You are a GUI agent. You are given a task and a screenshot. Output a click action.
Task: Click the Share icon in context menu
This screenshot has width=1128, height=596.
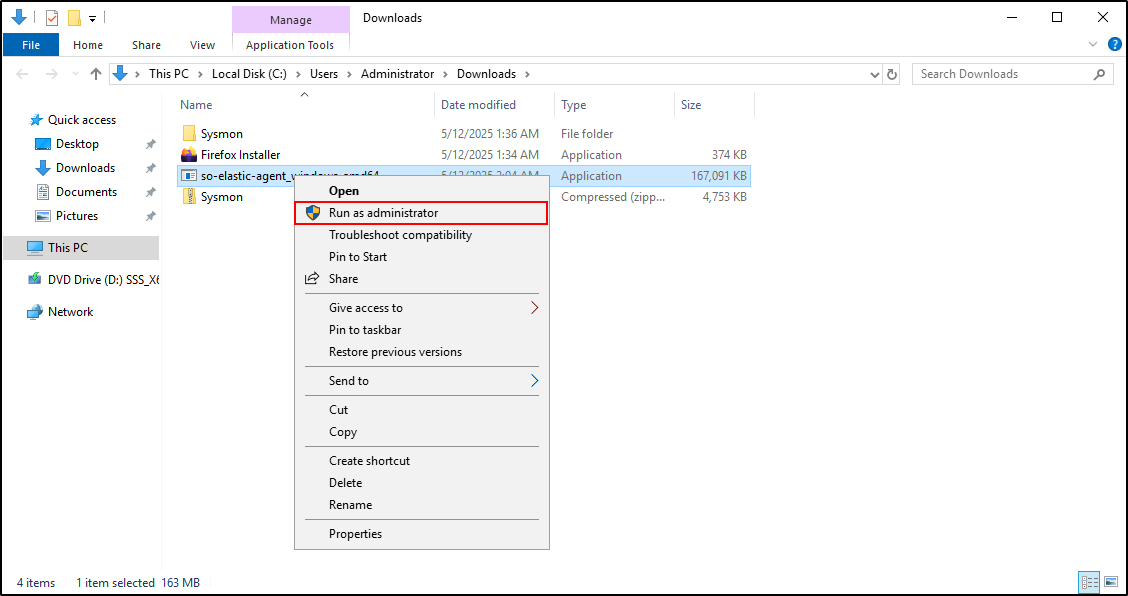(x=311, y=279)
